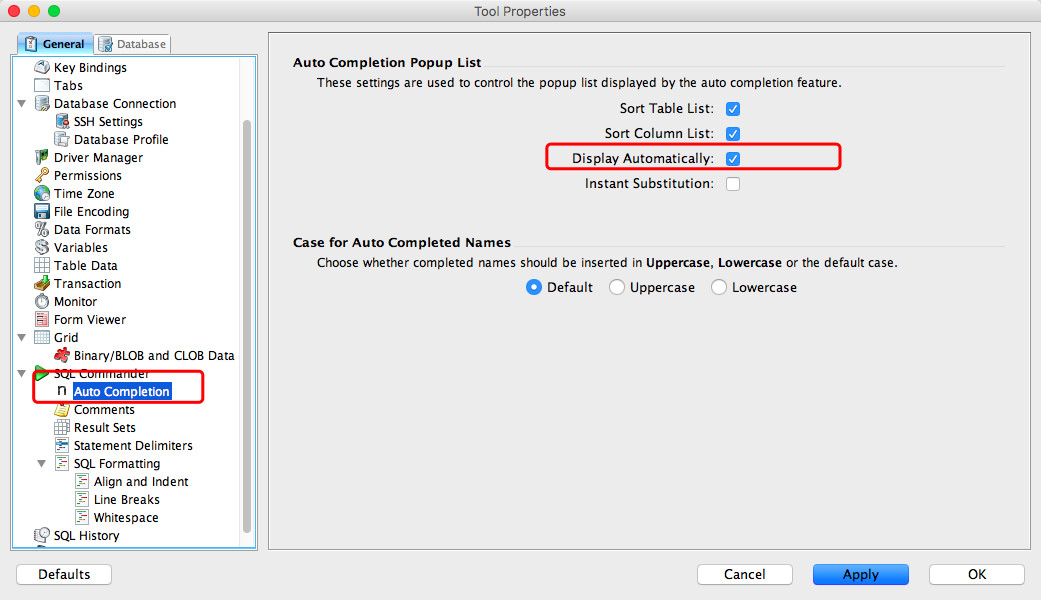Select Statement Delimiters in the tree
Image resolution: width=1041 pixels, height=600 pixels.
tap(133, 445)
